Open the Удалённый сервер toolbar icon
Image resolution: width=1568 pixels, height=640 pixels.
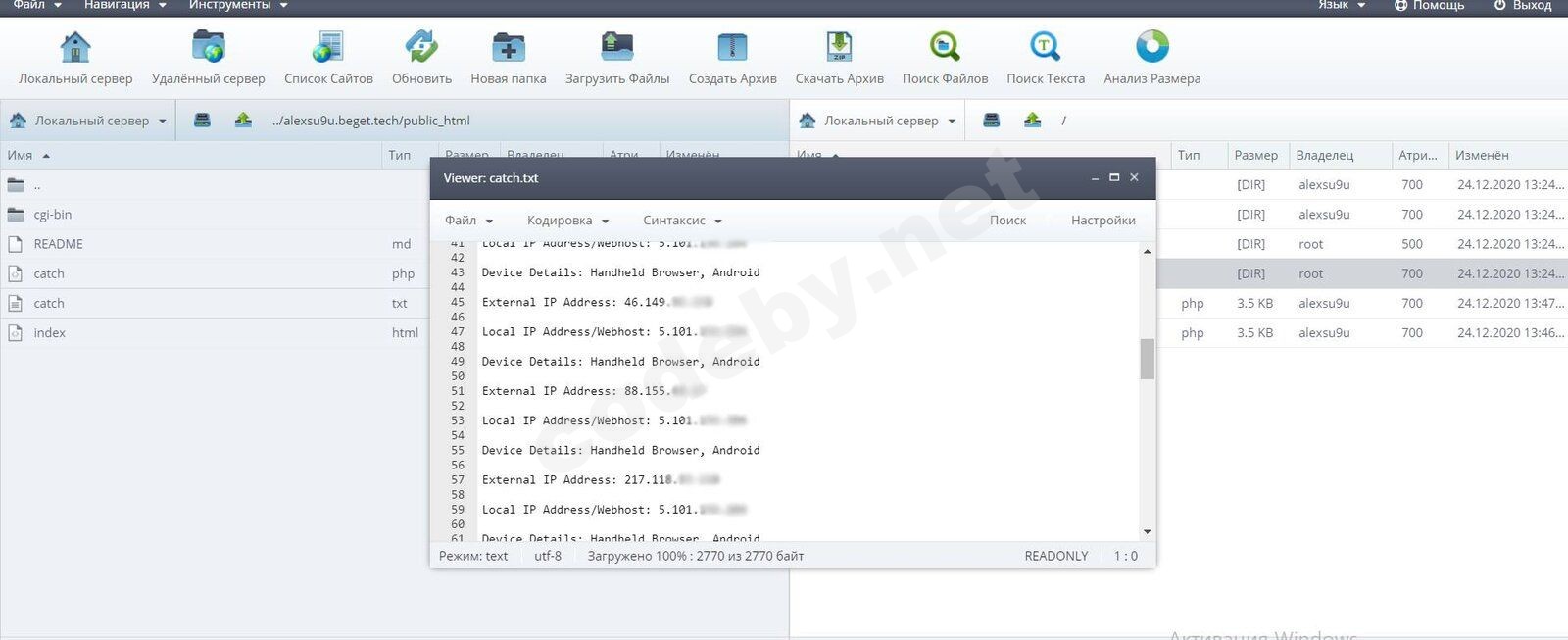[209, 47]
